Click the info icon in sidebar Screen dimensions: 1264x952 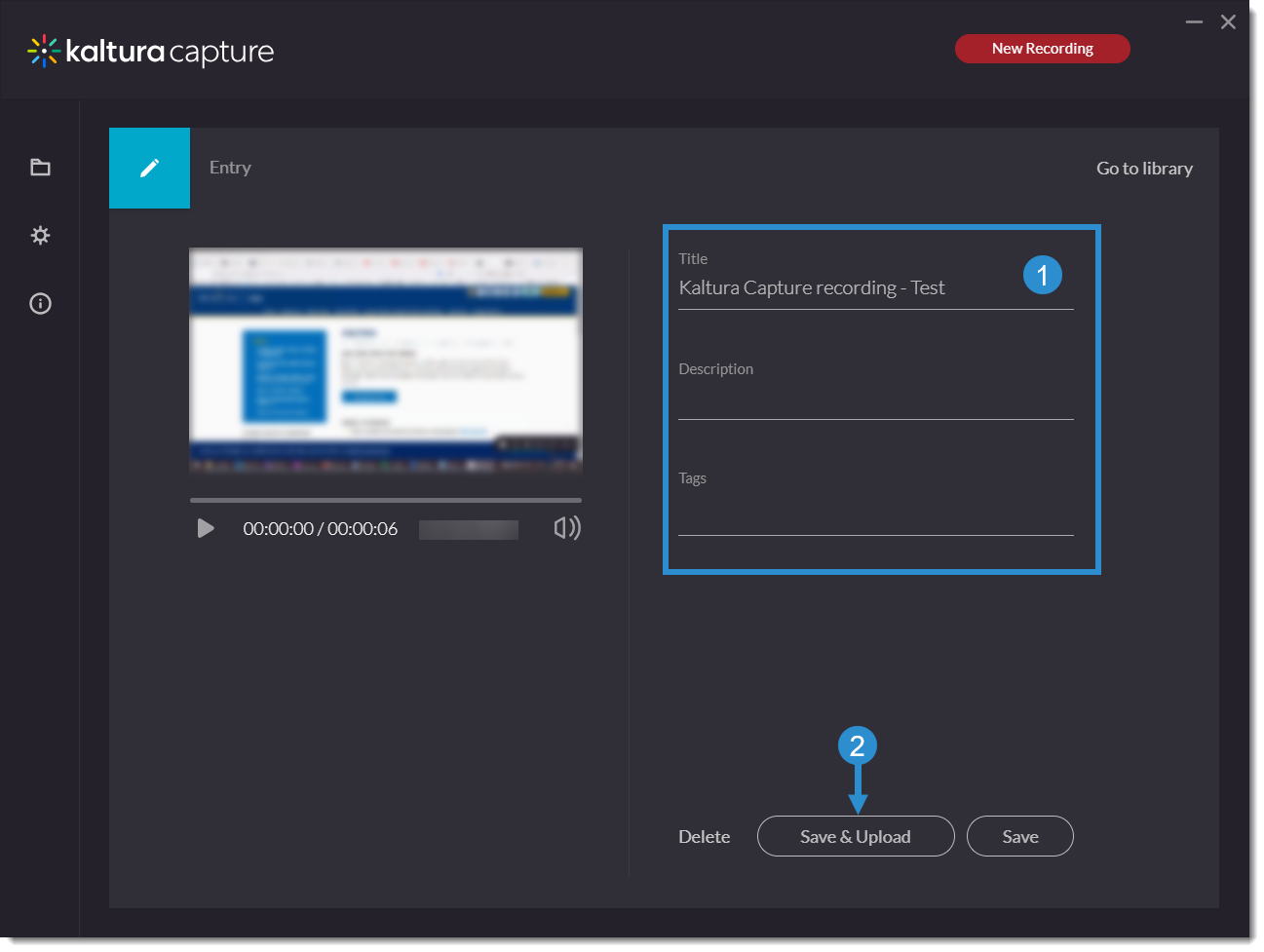click(x=40, y=304)
